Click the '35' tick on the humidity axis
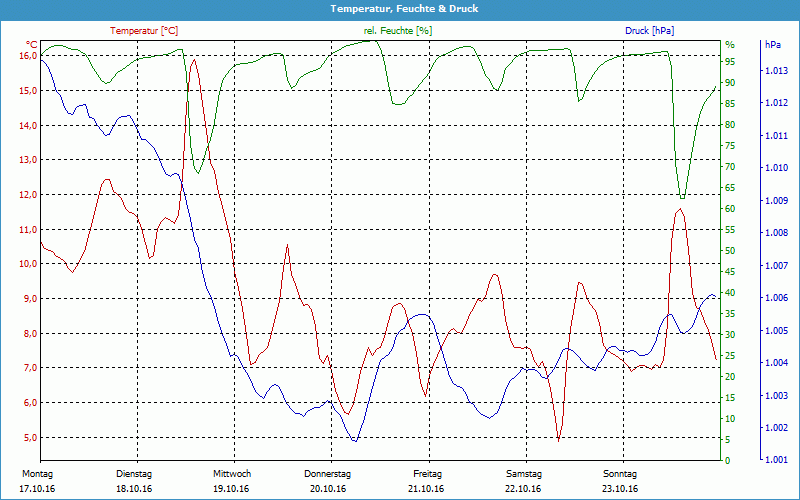The image size is (800, 500). (x=730, y=314)
